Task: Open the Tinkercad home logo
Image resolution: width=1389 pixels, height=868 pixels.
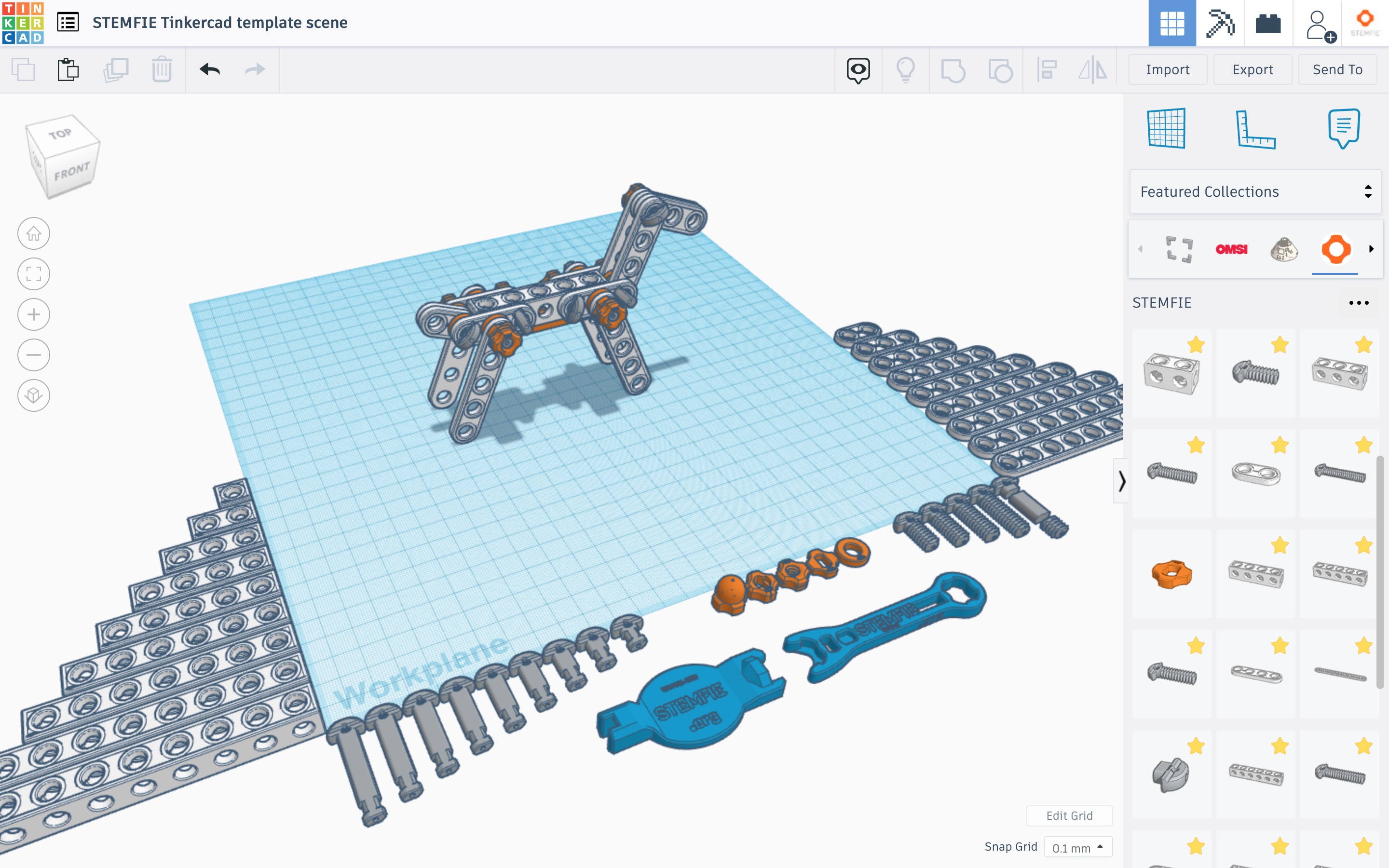Action: coord(23,23)
